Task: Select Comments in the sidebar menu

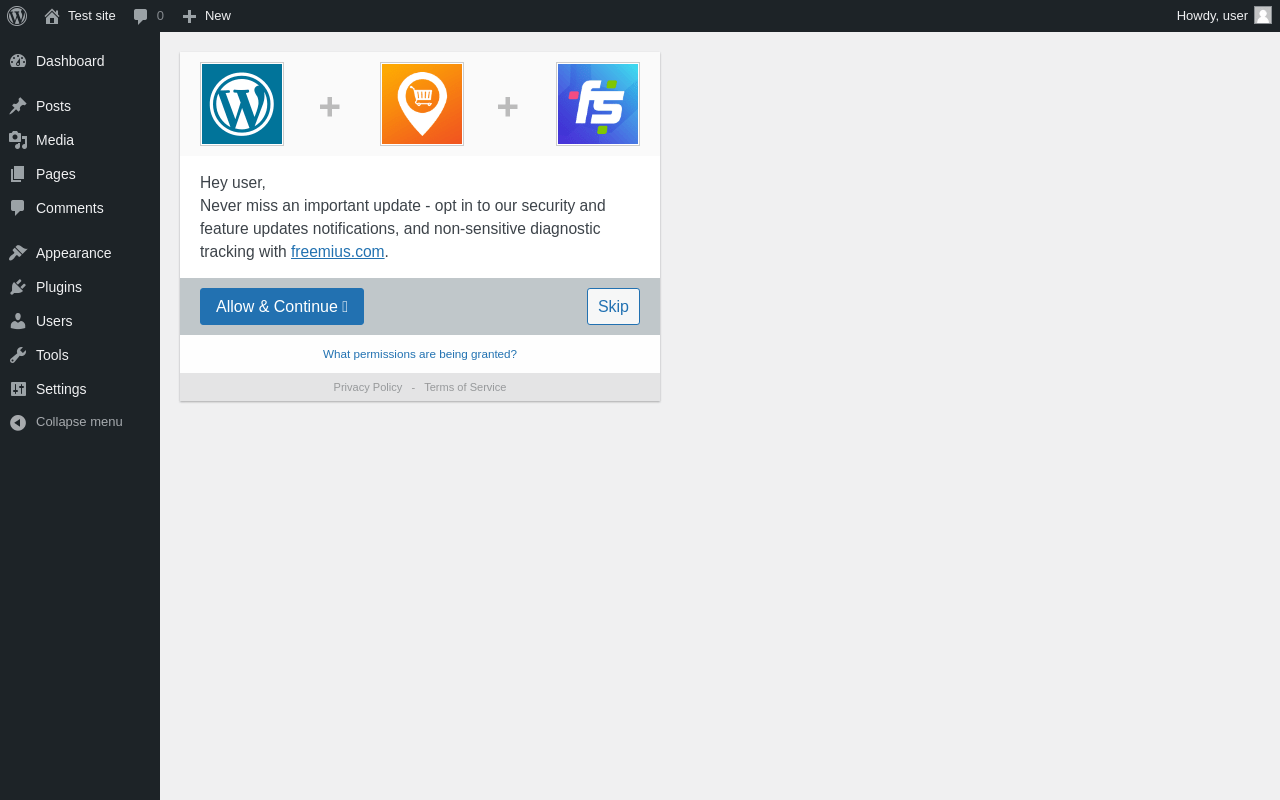Action: point(80,208)
